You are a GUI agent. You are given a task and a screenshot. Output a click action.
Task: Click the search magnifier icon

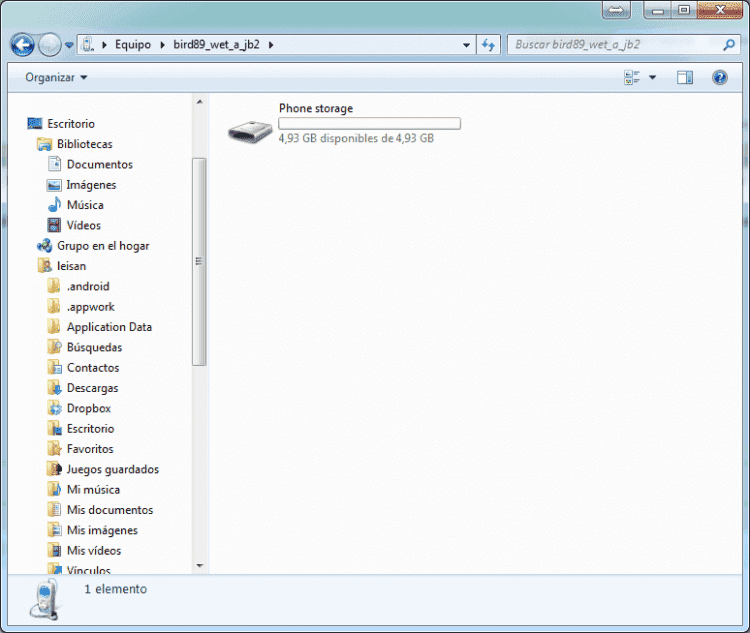[729, 45]
